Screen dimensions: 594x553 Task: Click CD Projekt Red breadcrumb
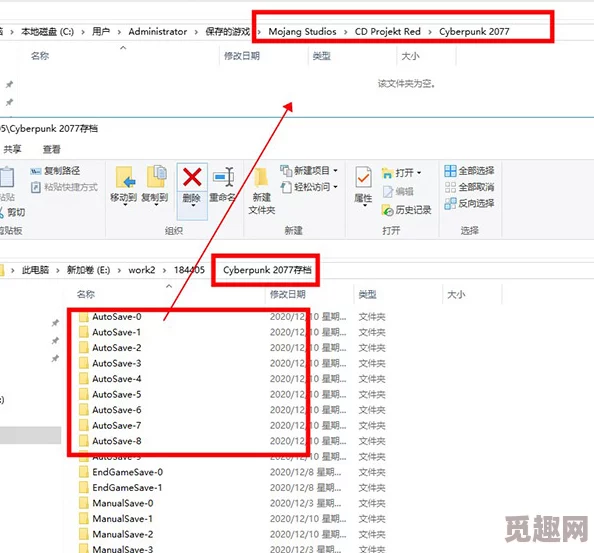(x=388, y=31)
